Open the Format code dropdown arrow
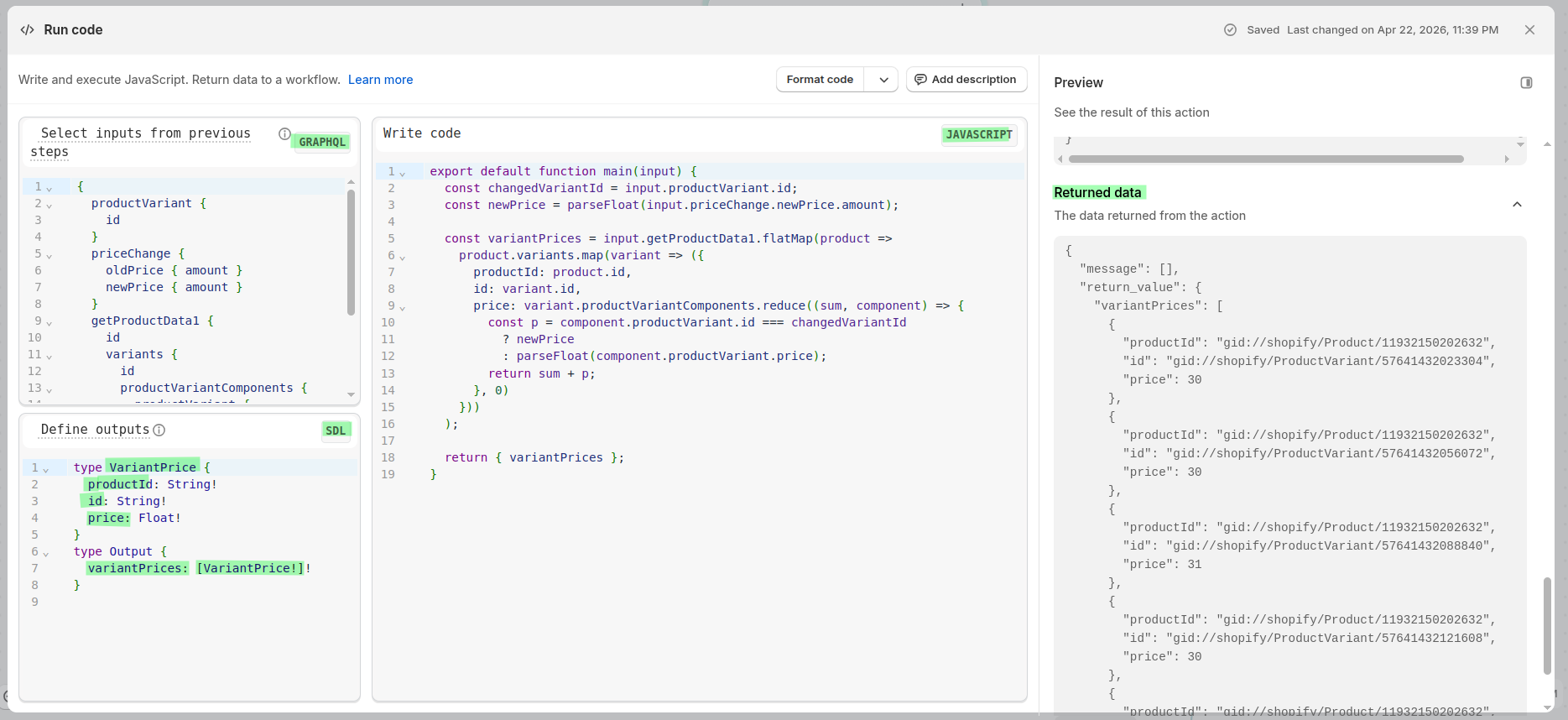 [883, 80]
